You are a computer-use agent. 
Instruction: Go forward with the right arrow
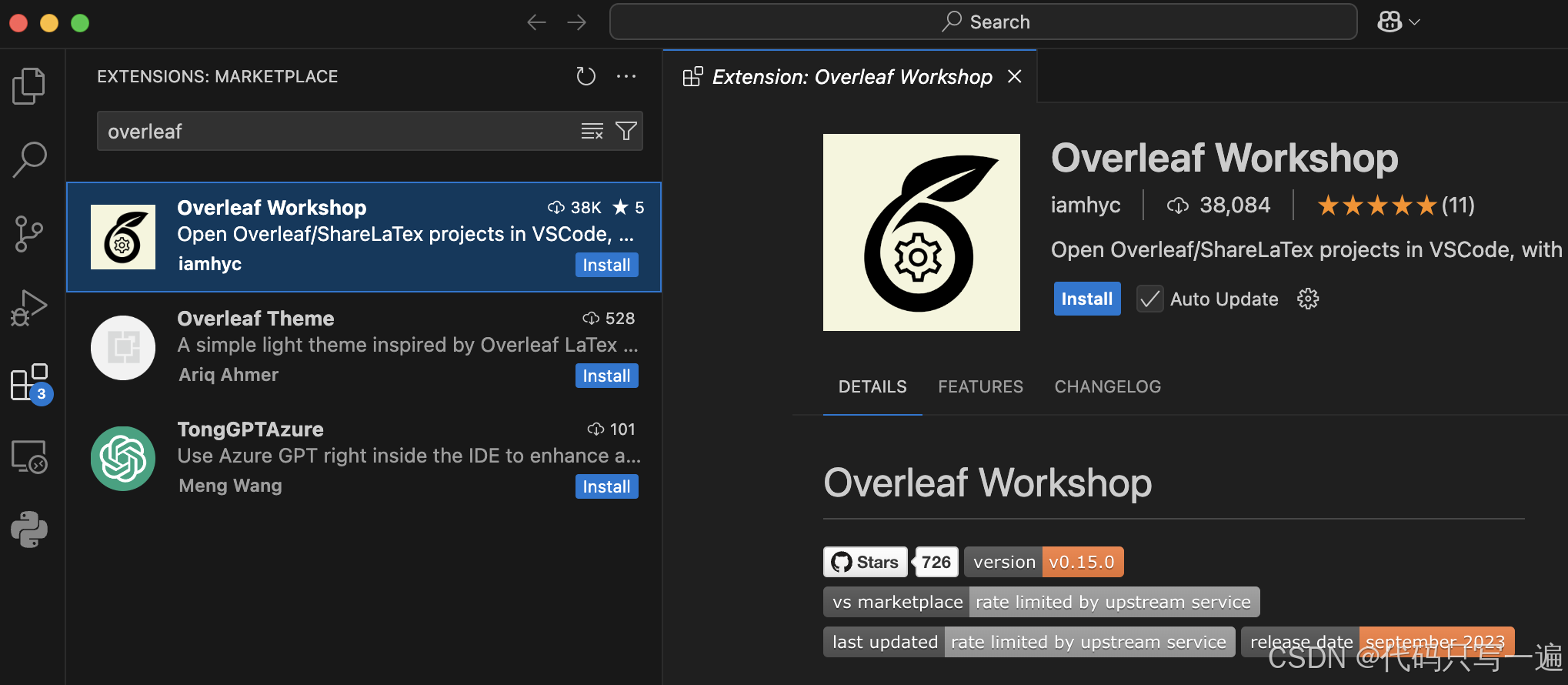[x=576, y=22]
